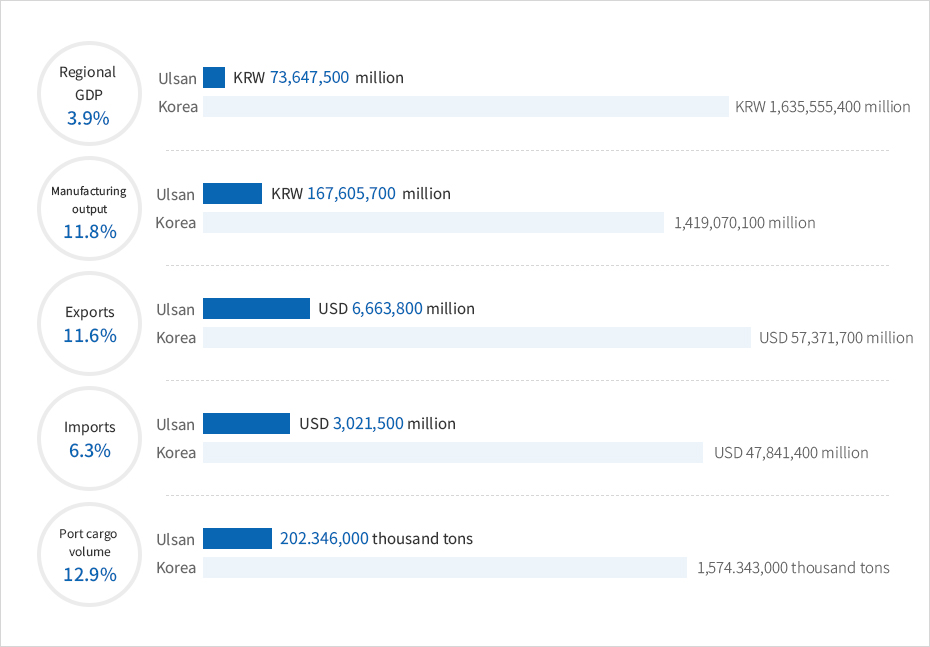Select Ulsan manufacturing output blue bar
This screenshot has width=930, height=647.
tap(232, 193)
